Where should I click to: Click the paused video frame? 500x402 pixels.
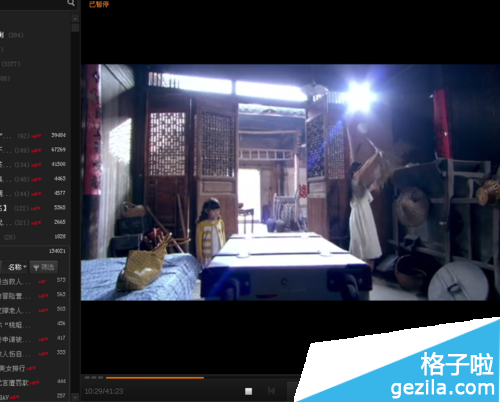(290, 182)
